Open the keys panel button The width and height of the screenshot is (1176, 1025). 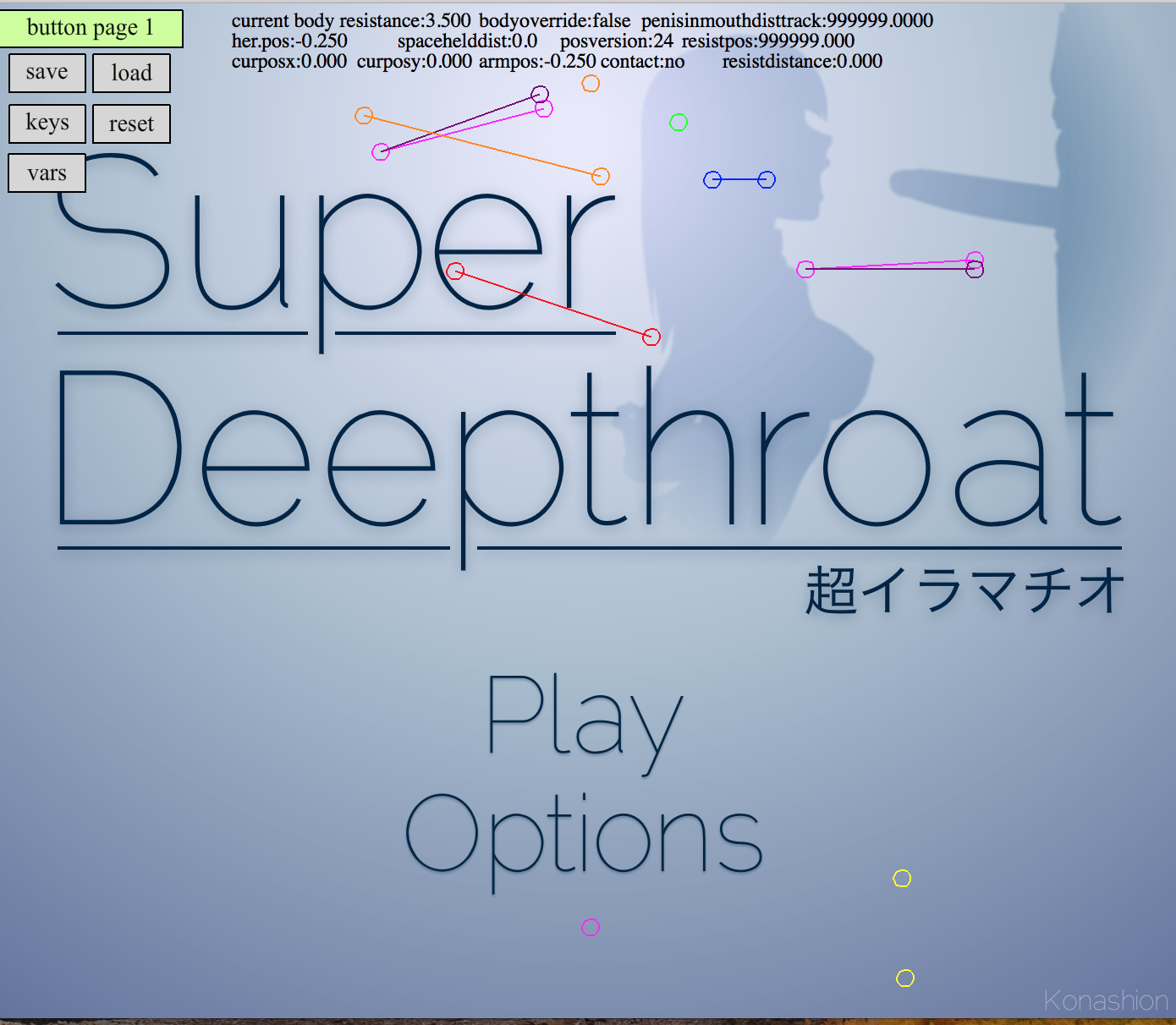47,123
